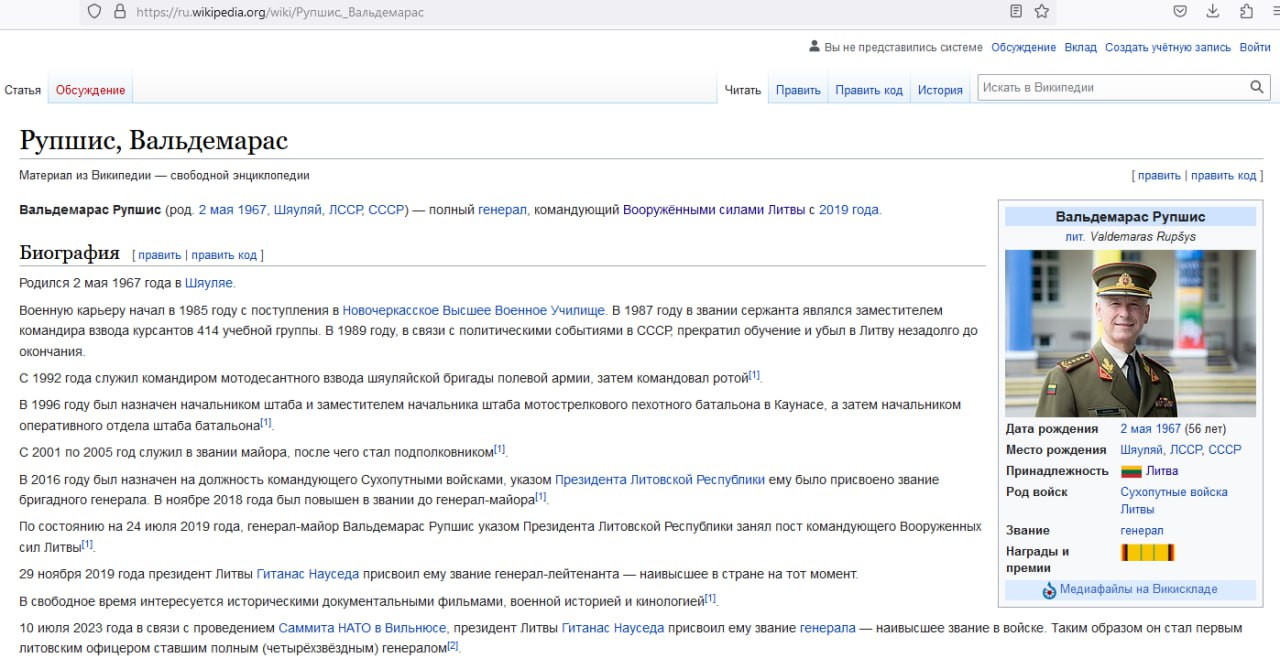Open the Шяуляй link in lead sentence
The image size is (1280, 669).
click(x=297, y=210)
